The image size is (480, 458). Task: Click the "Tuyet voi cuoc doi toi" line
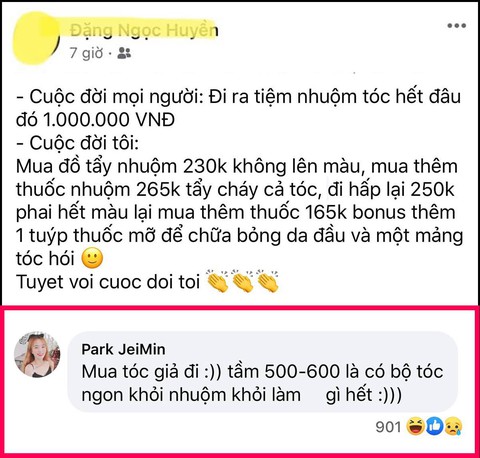[108, 282]
